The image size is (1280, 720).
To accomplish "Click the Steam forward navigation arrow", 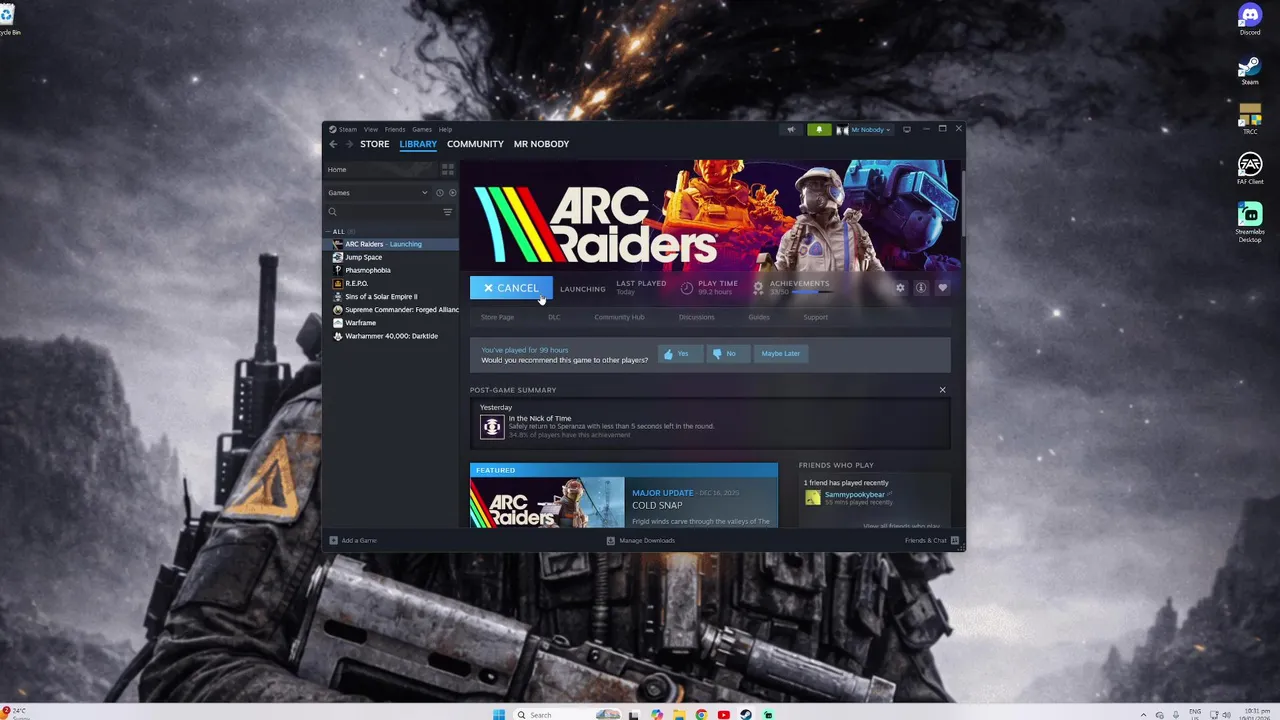I will 349,144.
